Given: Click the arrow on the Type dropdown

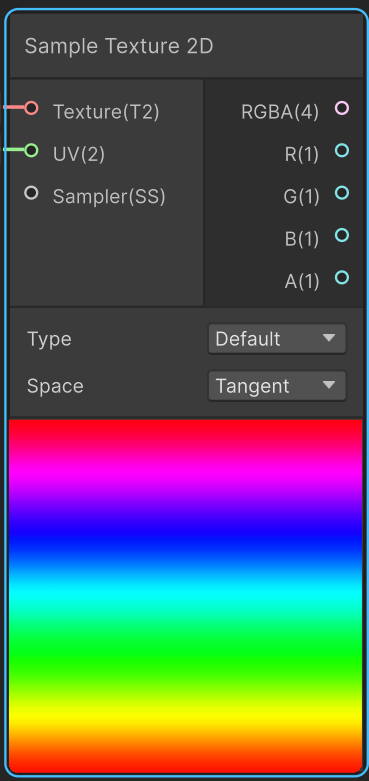Looking at the screenshot, I should click(x=329, y=338).
